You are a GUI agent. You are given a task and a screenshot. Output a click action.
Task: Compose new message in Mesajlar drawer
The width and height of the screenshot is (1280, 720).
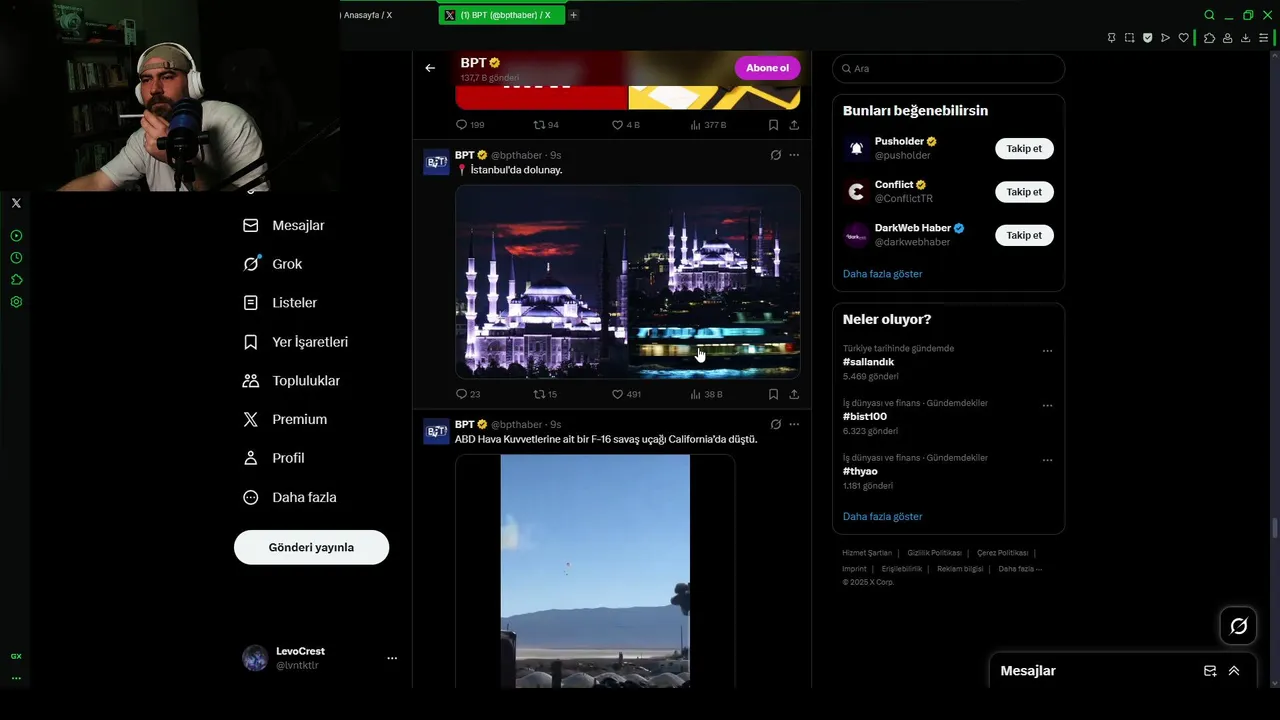tap(1210, 671)
